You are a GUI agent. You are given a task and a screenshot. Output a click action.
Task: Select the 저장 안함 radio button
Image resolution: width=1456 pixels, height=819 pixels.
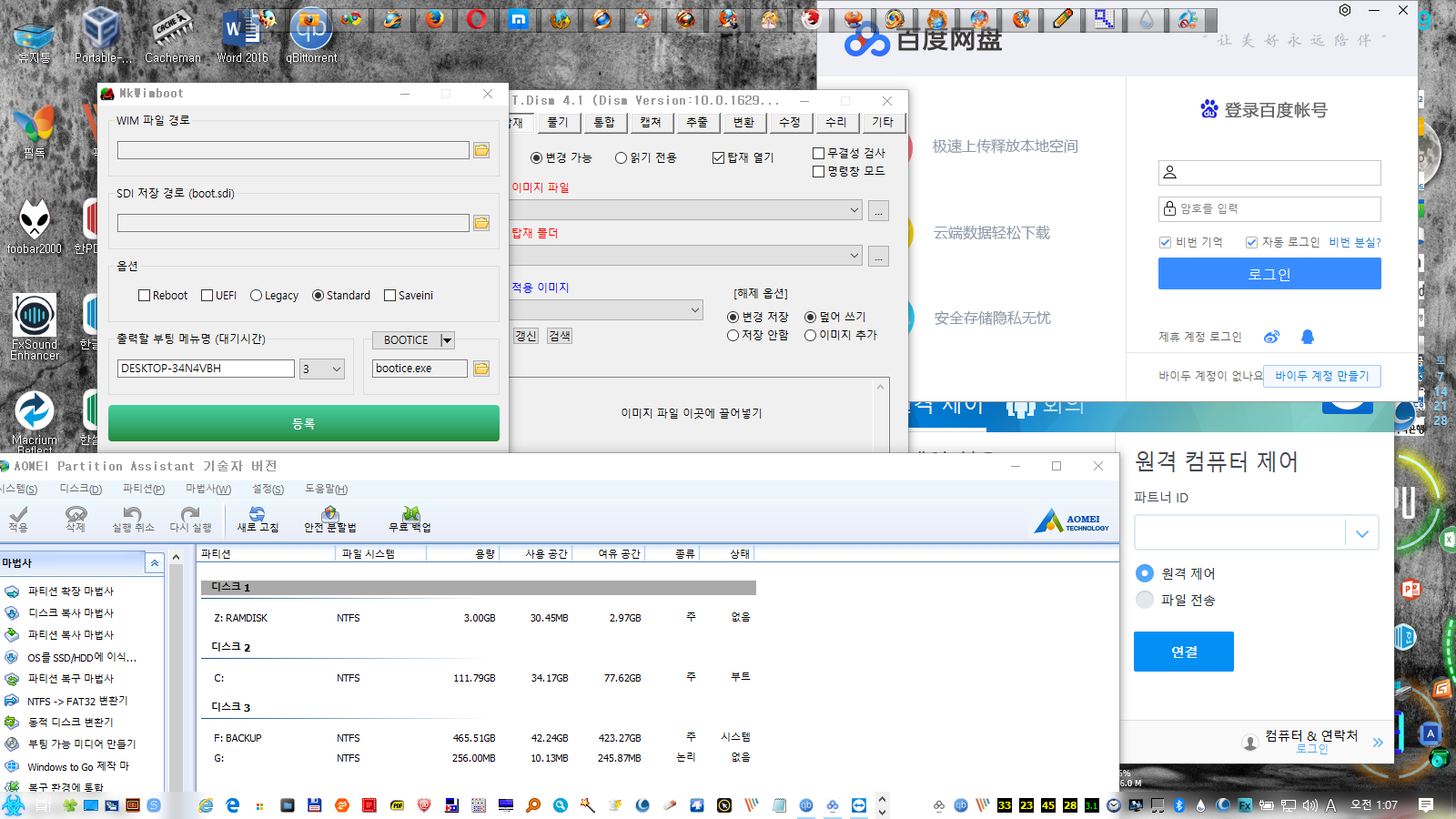733,335
